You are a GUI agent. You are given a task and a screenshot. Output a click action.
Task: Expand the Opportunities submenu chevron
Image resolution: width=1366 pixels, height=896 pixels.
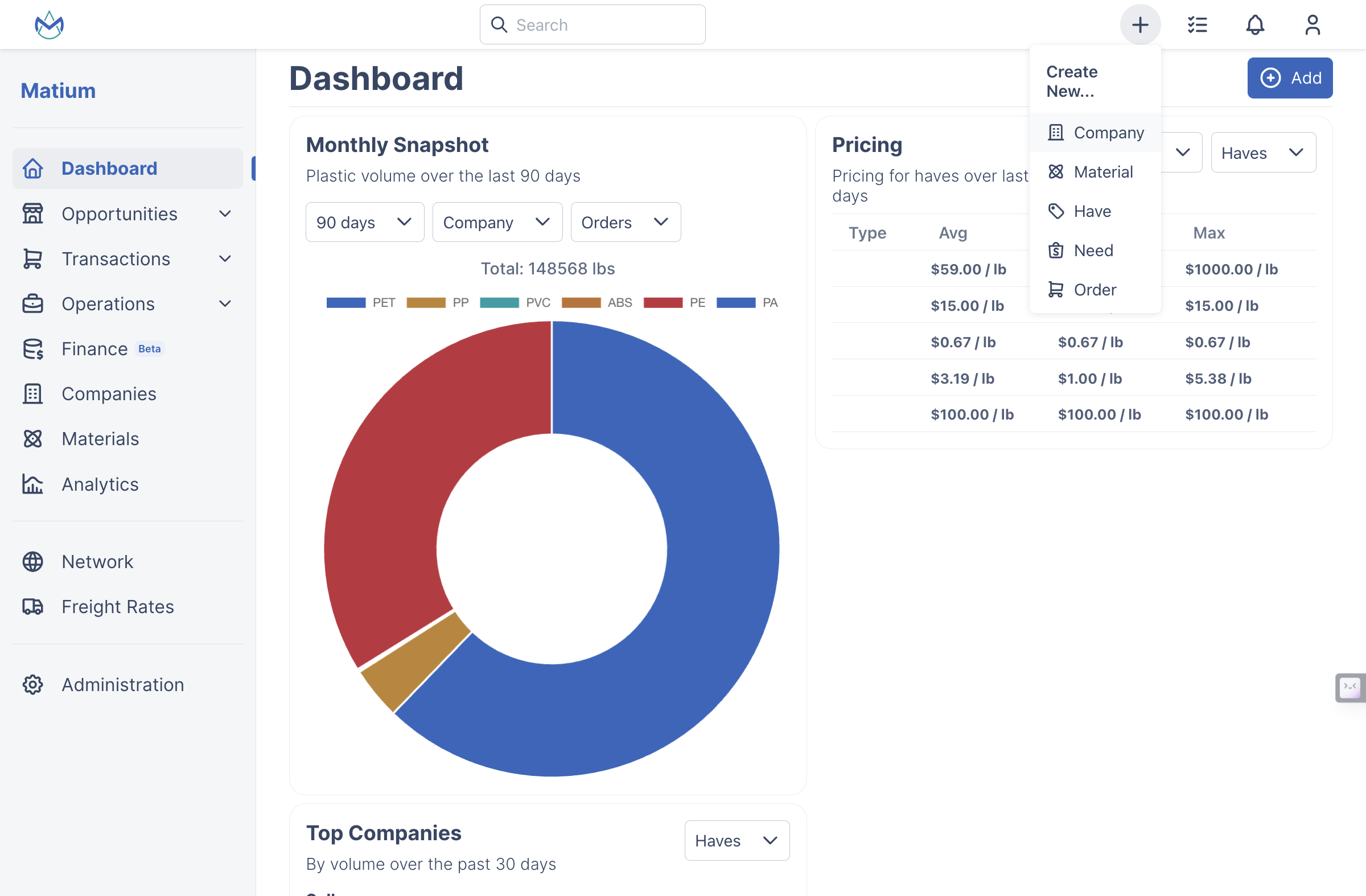point(225,213)
